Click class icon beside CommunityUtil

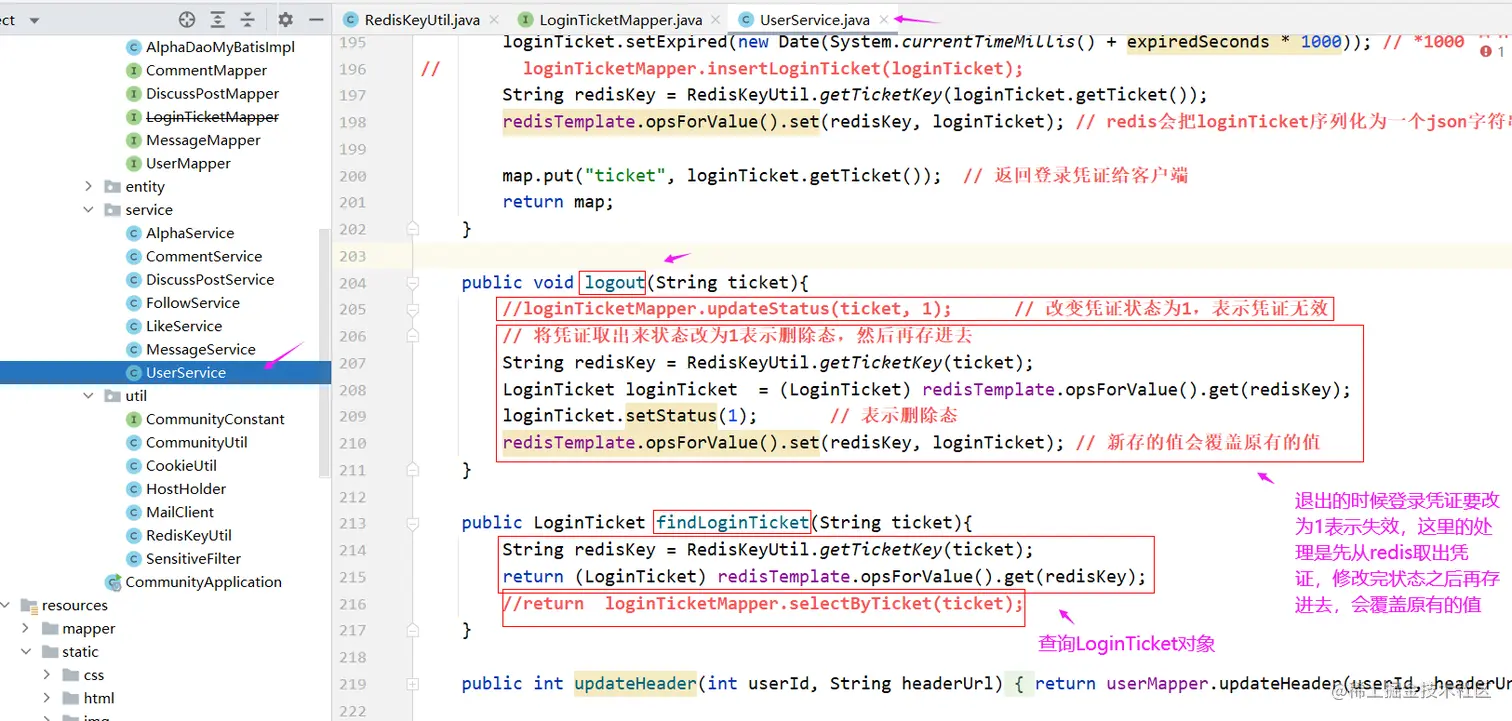pos(134,442)
